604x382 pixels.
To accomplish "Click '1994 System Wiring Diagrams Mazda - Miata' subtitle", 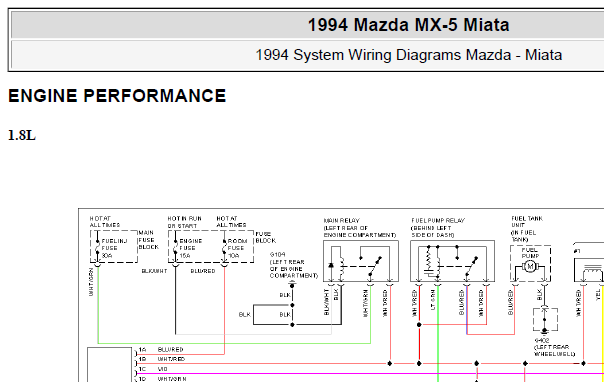I will click(408, 55).
